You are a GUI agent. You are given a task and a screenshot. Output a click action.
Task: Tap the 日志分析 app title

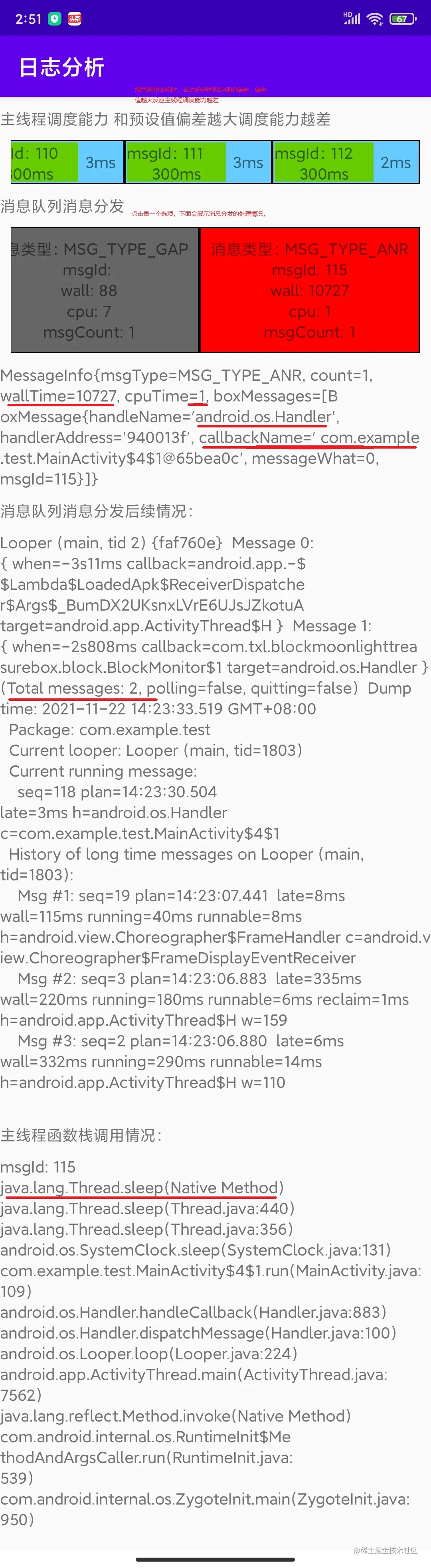[x=61, y=67]
